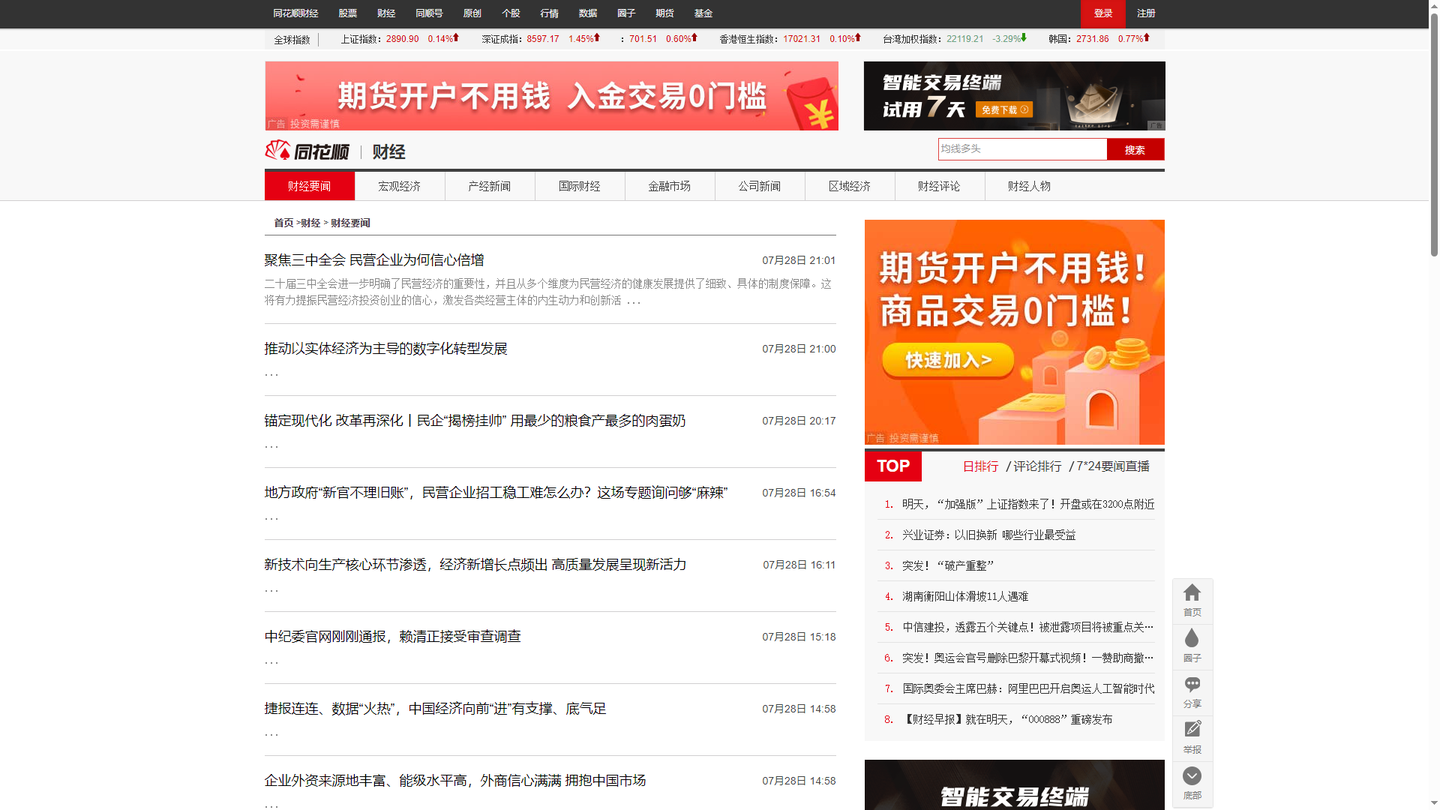Open ranked item 突发！“破产重整”
1440x810 pixels.
coord(948,566)
